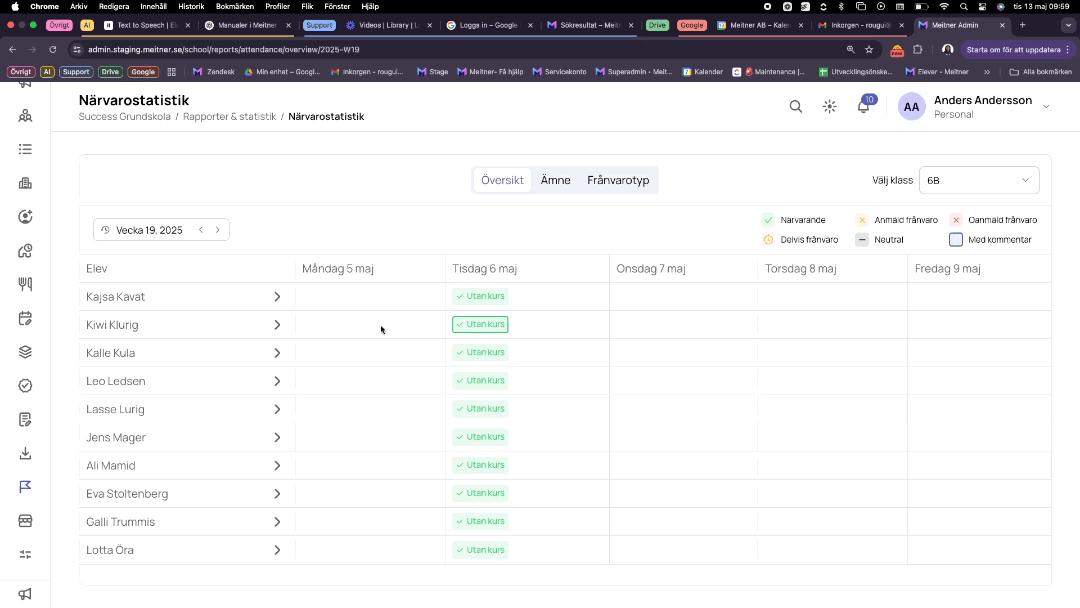Switch to the Översikt tab
Image resolution: width=1080 pixels, height=608 pixels.
coord(502,180)
